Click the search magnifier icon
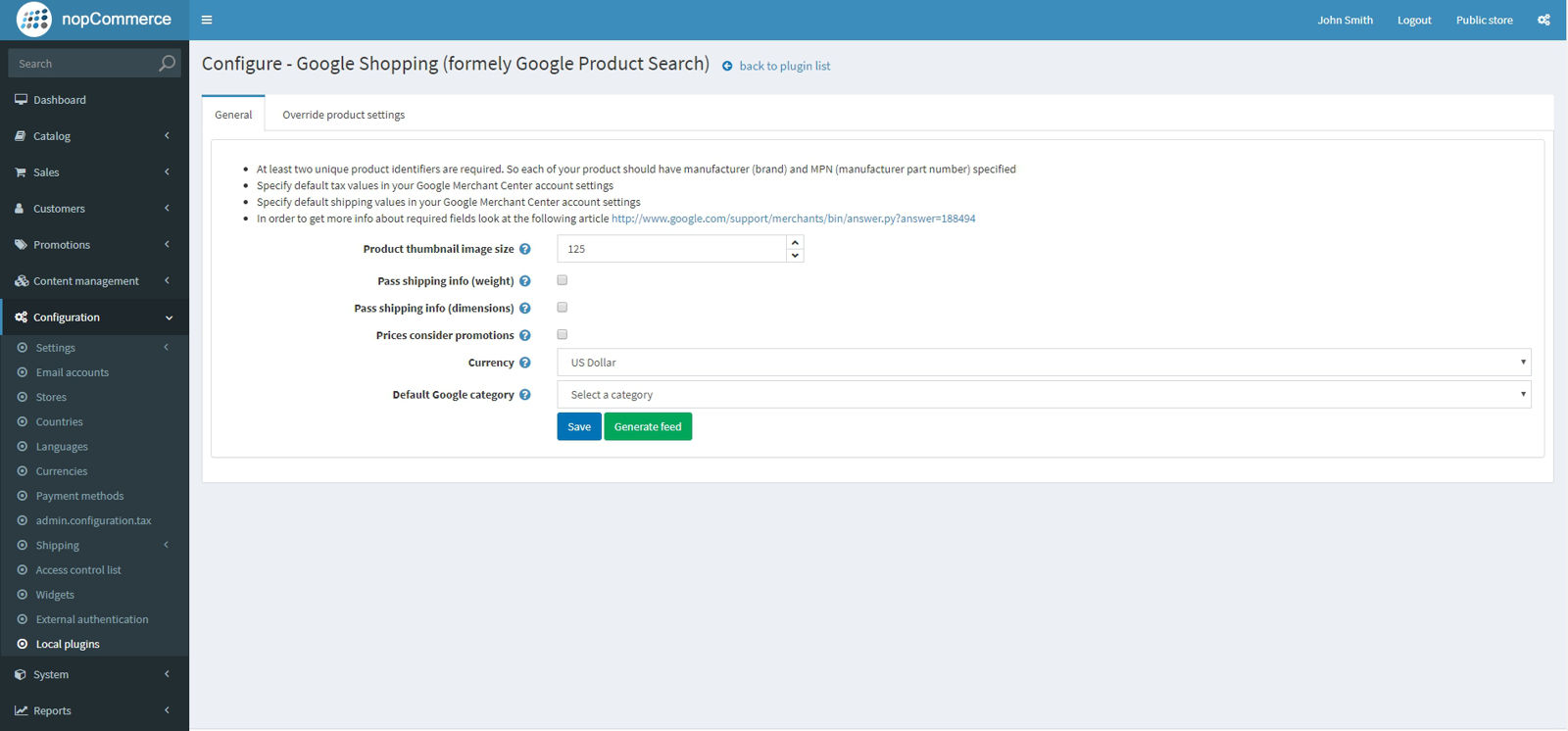This screenshot has height=731, width=1568. [x=168, y=64]
